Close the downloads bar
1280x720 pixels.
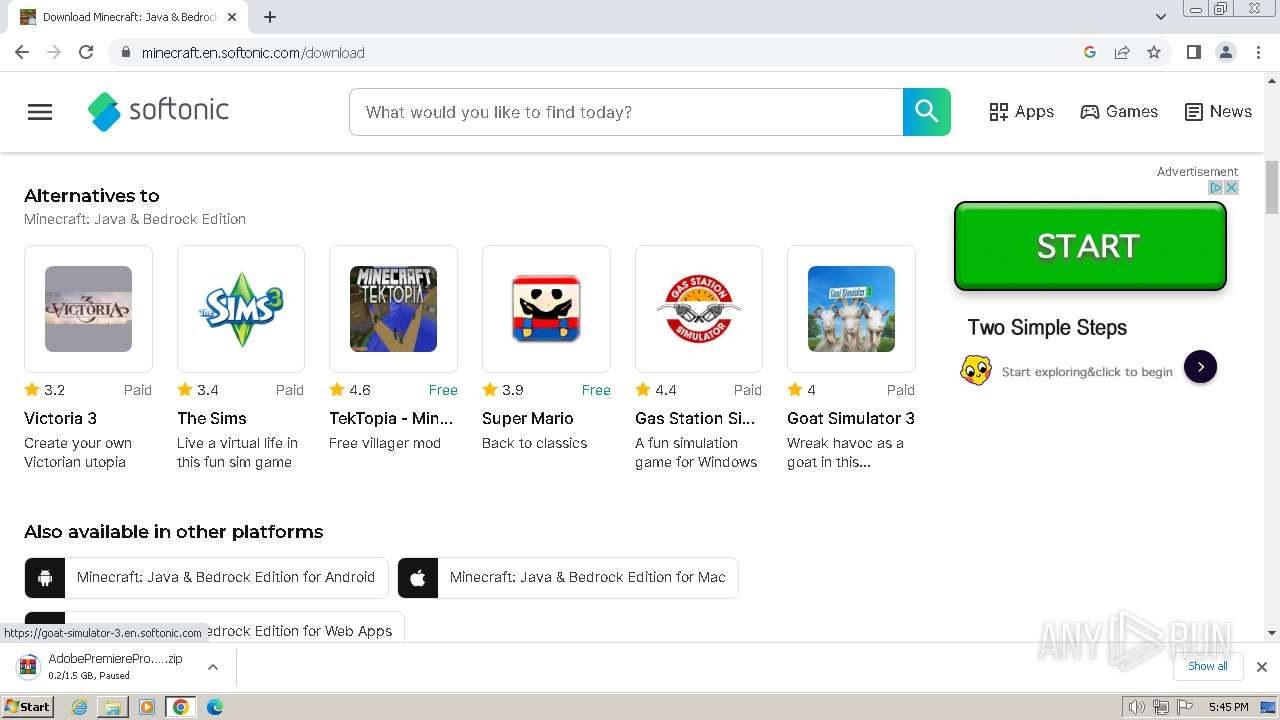1262,667
